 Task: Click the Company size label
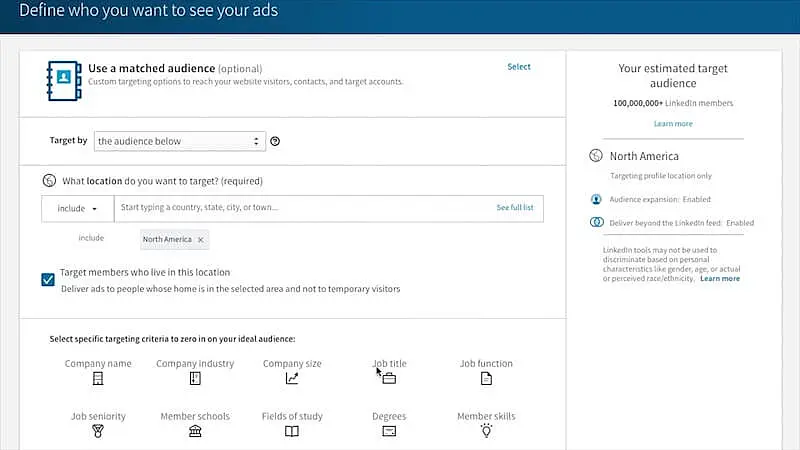point(292,364)
